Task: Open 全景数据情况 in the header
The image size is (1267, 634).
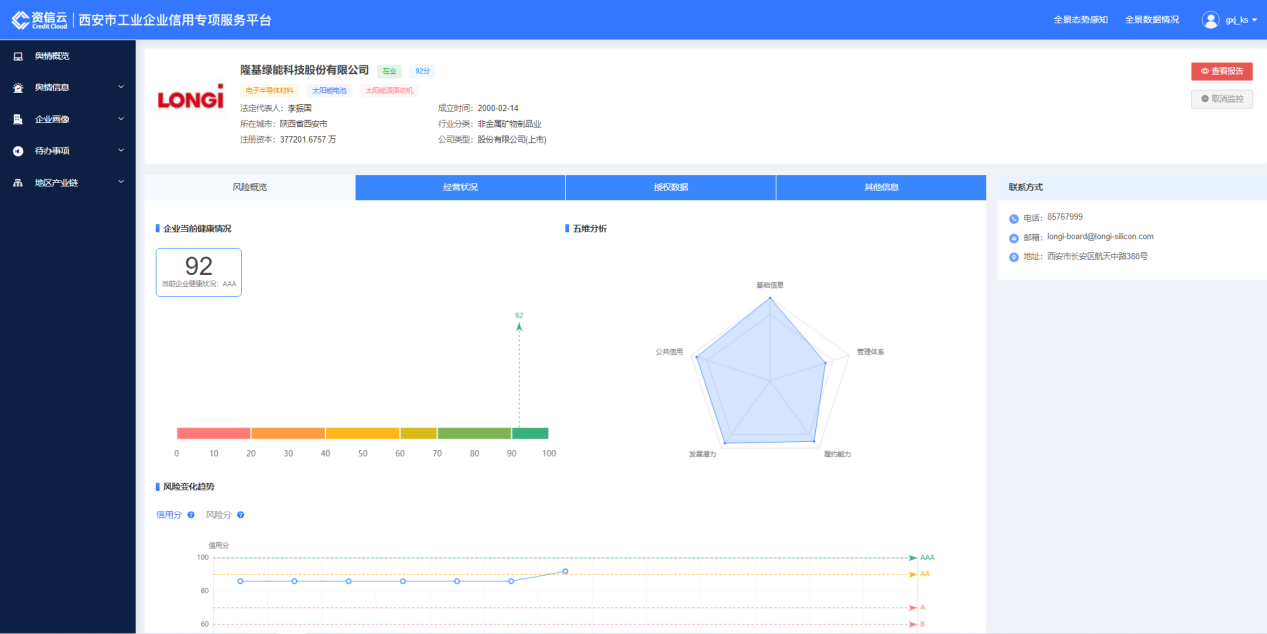Action: (x=1152, y=20)
